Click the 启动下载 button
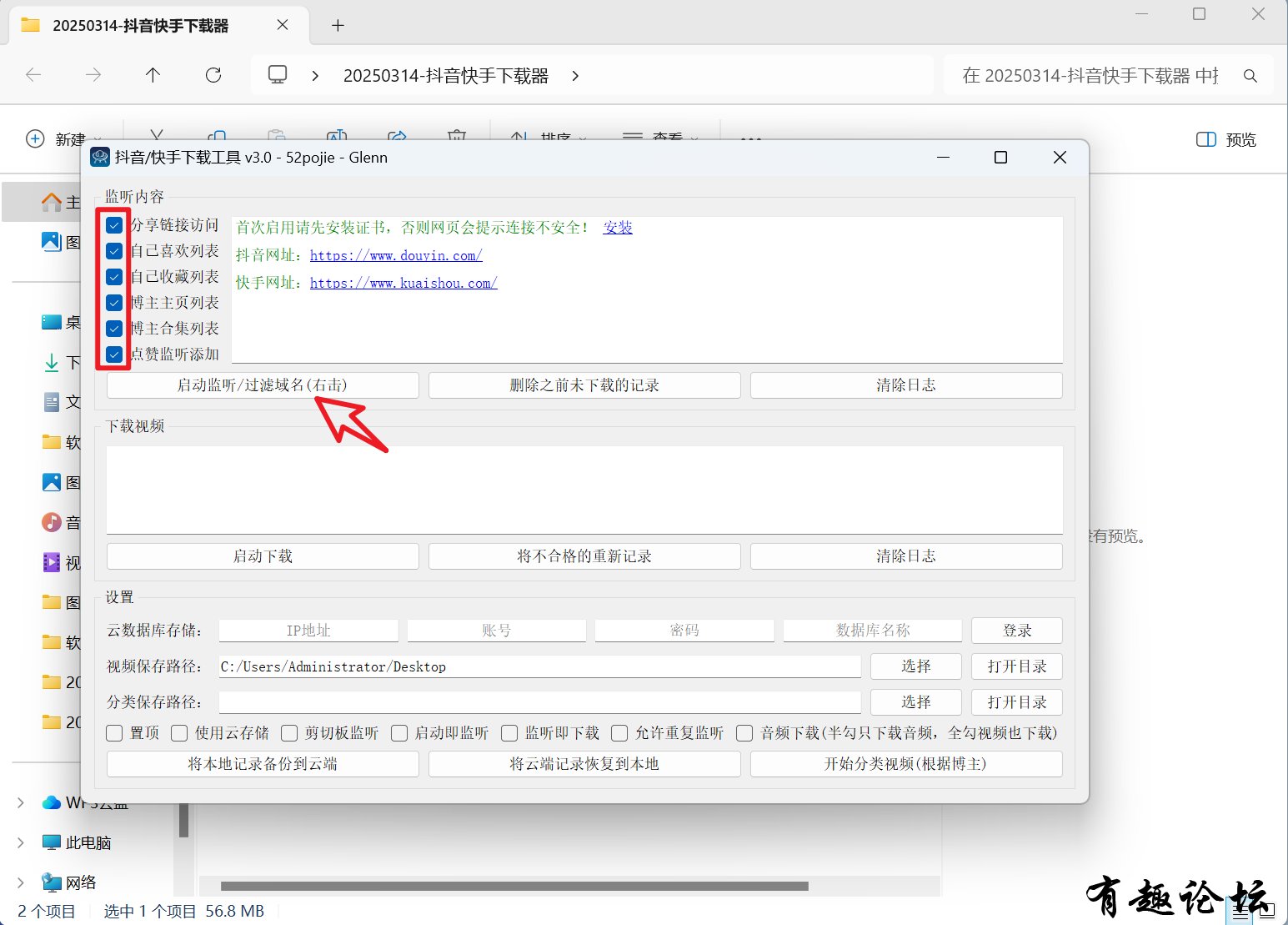The height and width of the screenshot is (925, 1288). tap(263, 556)
